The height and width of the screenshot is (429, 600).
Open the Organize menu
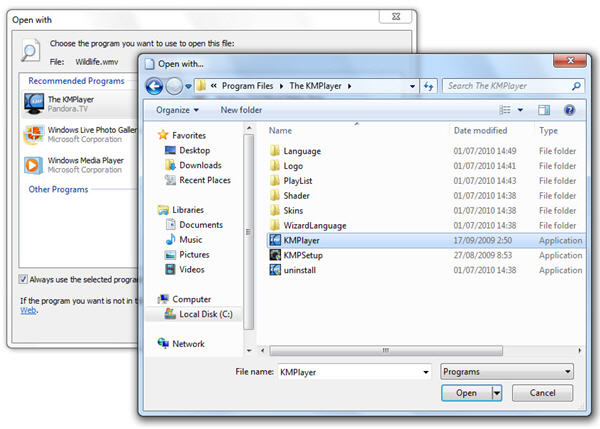click(176, 109)
